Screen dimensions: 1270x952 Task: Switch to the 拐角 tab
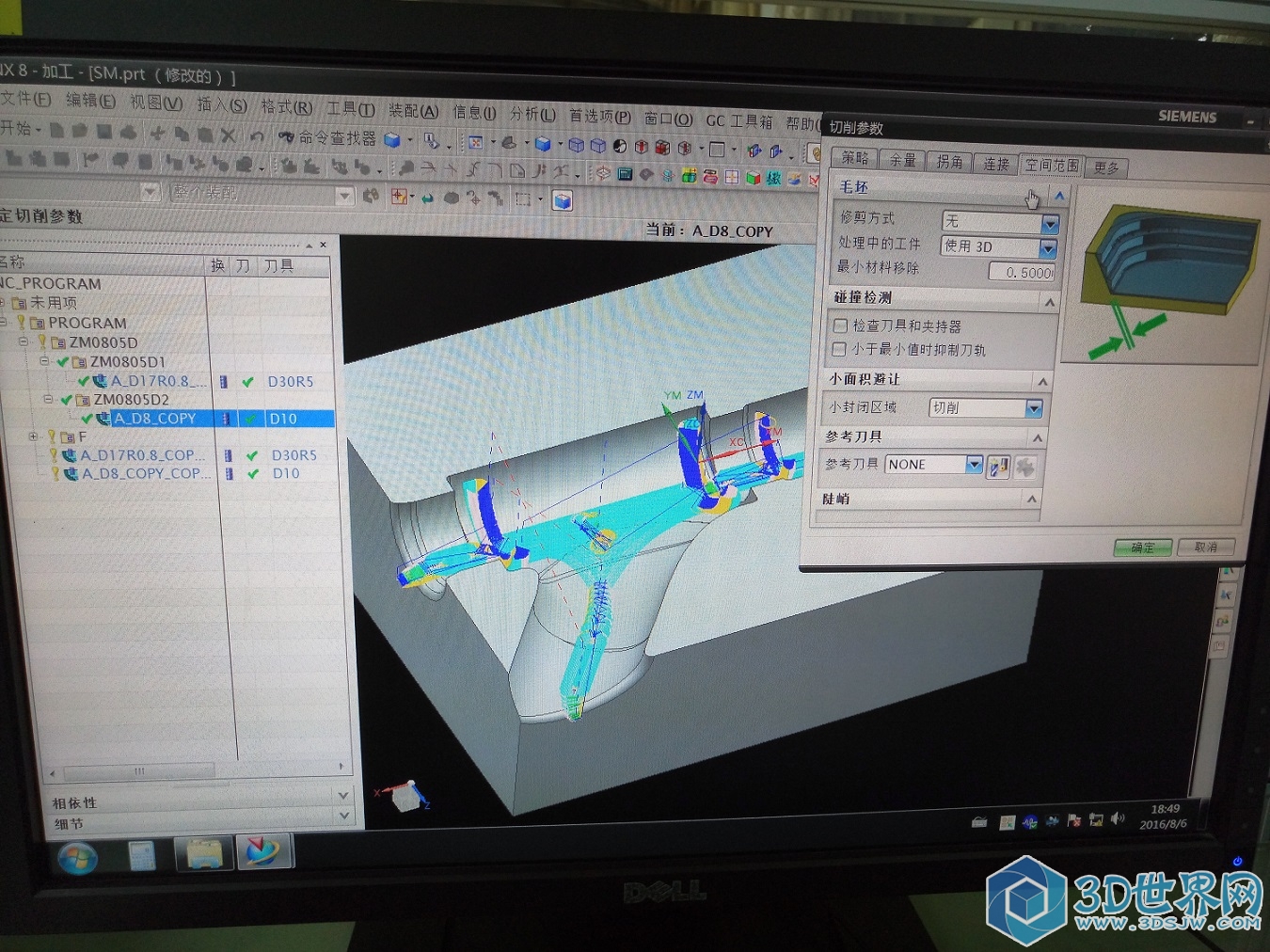pyautogui.click(x=949, y=162)
